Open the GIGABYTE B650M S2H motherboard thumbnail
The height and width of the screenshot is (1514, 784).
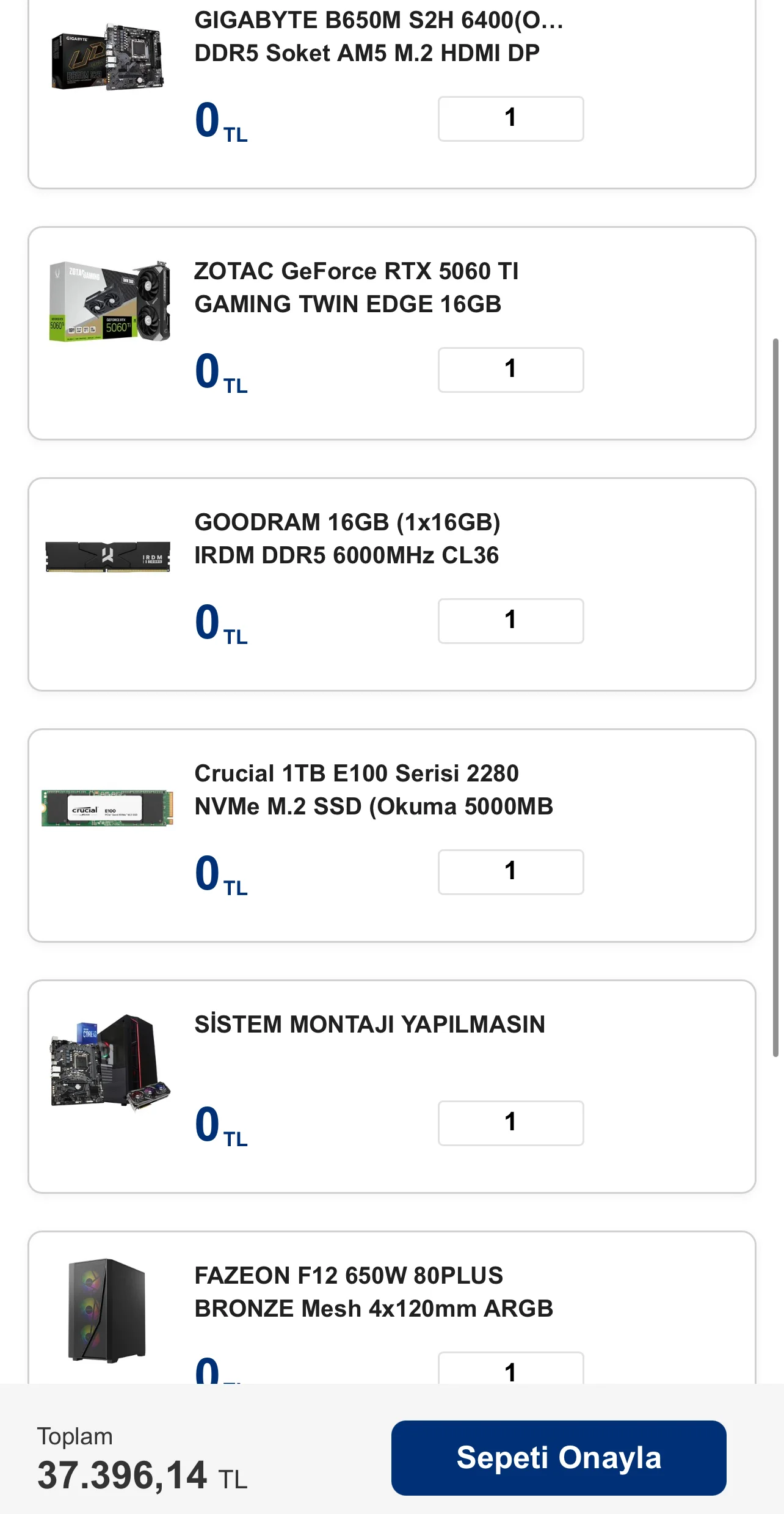(108, 58)
